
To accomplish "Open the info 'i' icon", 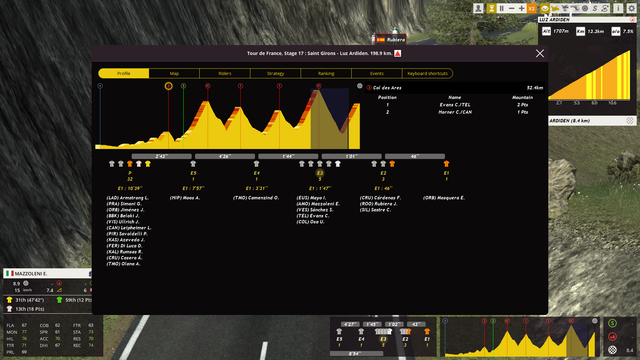I will [618, 8].
